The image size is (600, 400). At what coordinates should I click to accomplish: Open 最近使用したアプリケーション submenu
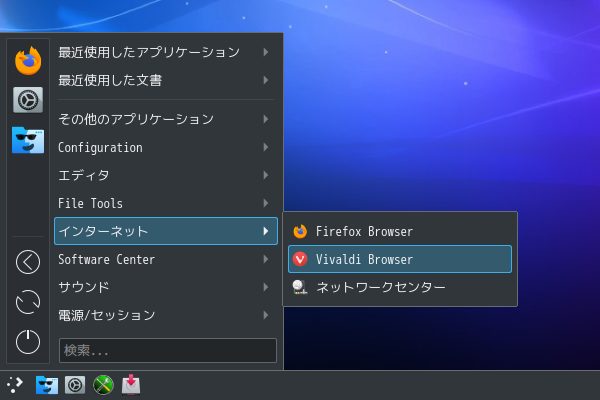point(166,52)
